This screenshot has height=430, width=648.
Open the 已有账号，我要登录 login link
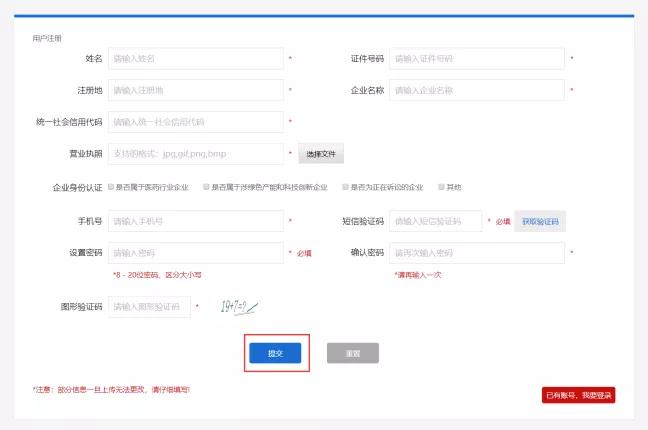pyautogui.click(x=577, y=395)
